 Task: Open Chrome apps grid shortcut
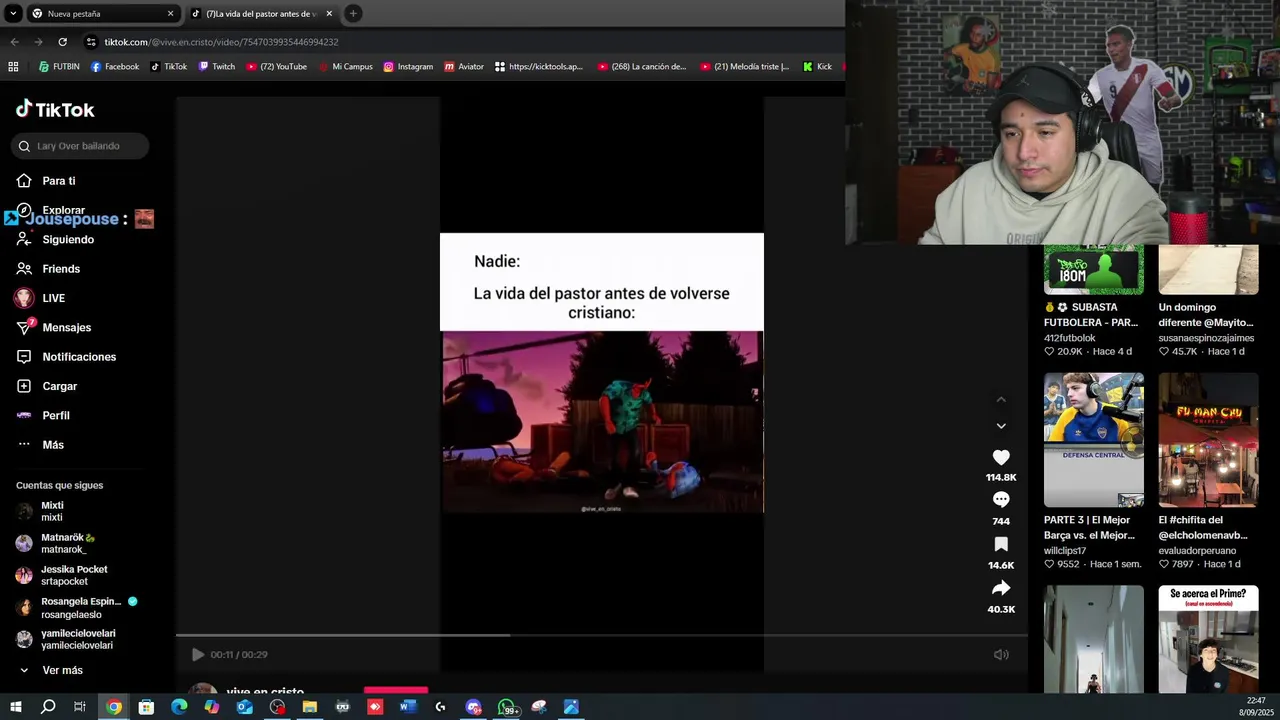pyautogui.click(x=13, y=67)
